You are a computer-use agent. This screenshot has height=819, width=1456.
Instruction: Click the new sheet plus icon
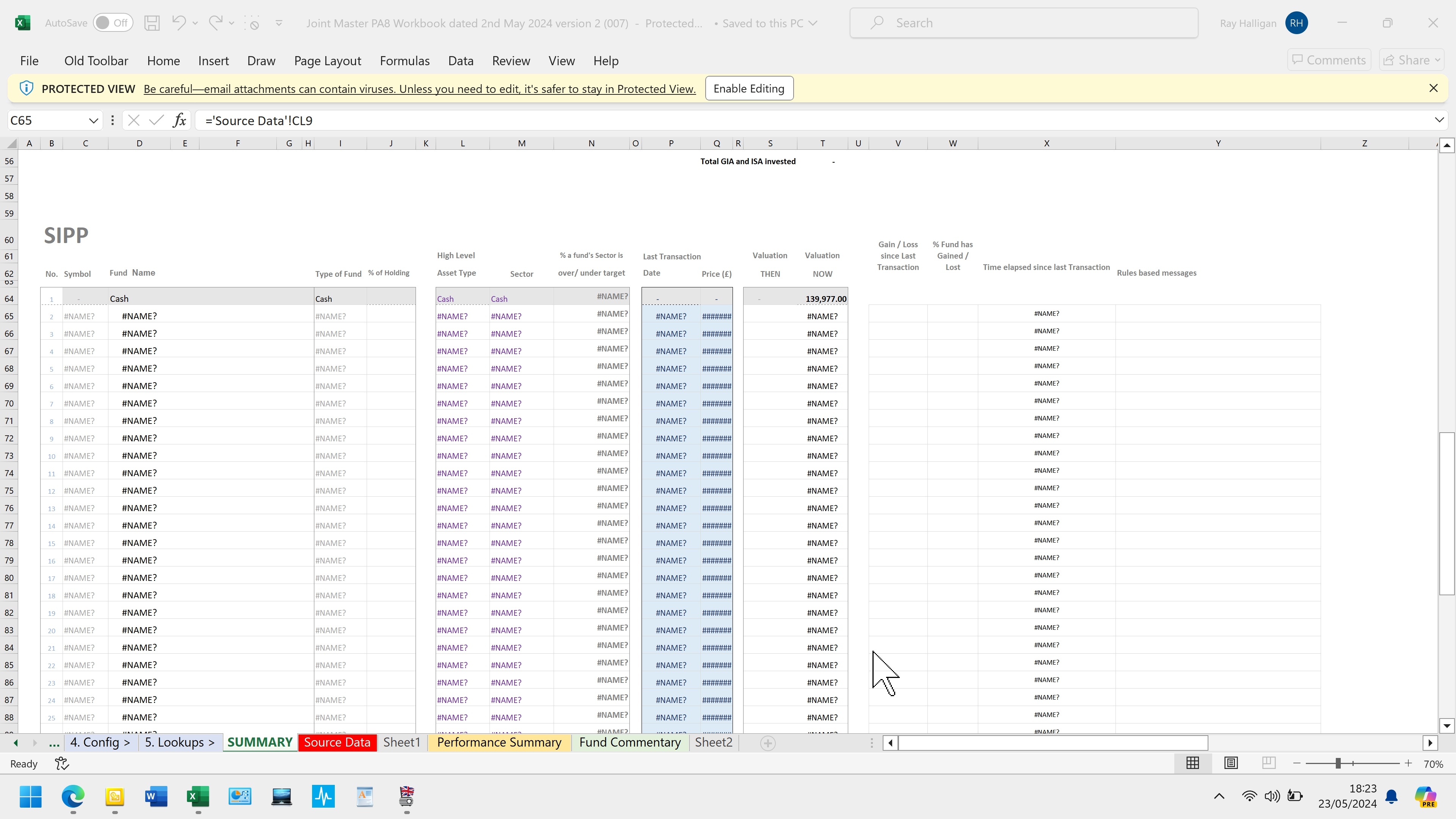pos(767,743)
